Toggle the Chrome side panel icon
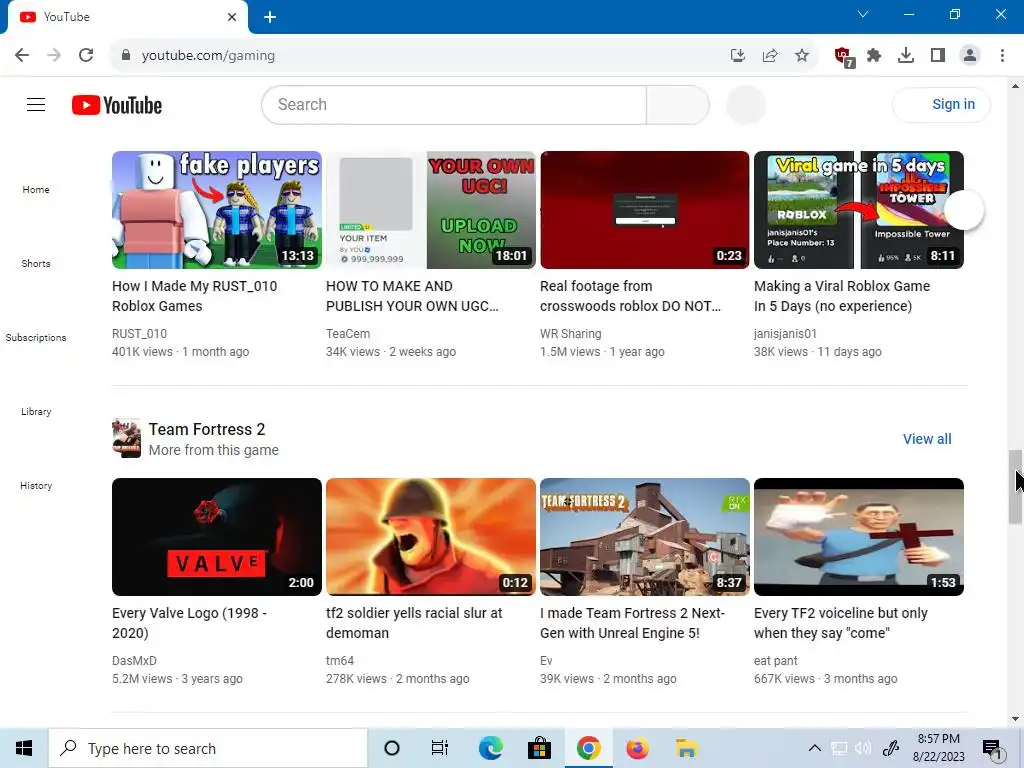Viewport: 1024px width, 768px height. 938,56
